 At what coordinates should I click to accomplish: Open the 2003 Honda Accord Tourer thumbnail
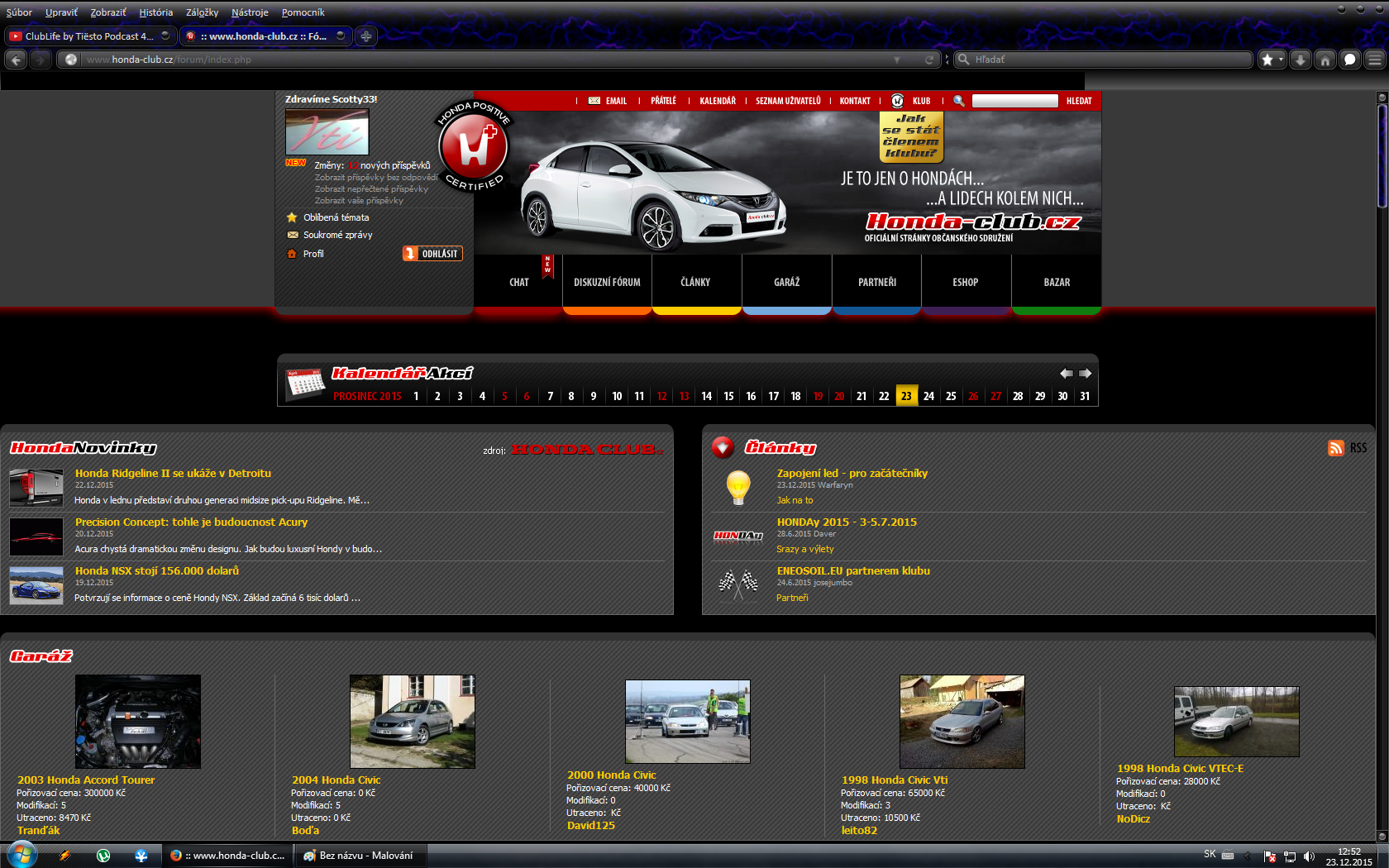(x=138, y=721)
